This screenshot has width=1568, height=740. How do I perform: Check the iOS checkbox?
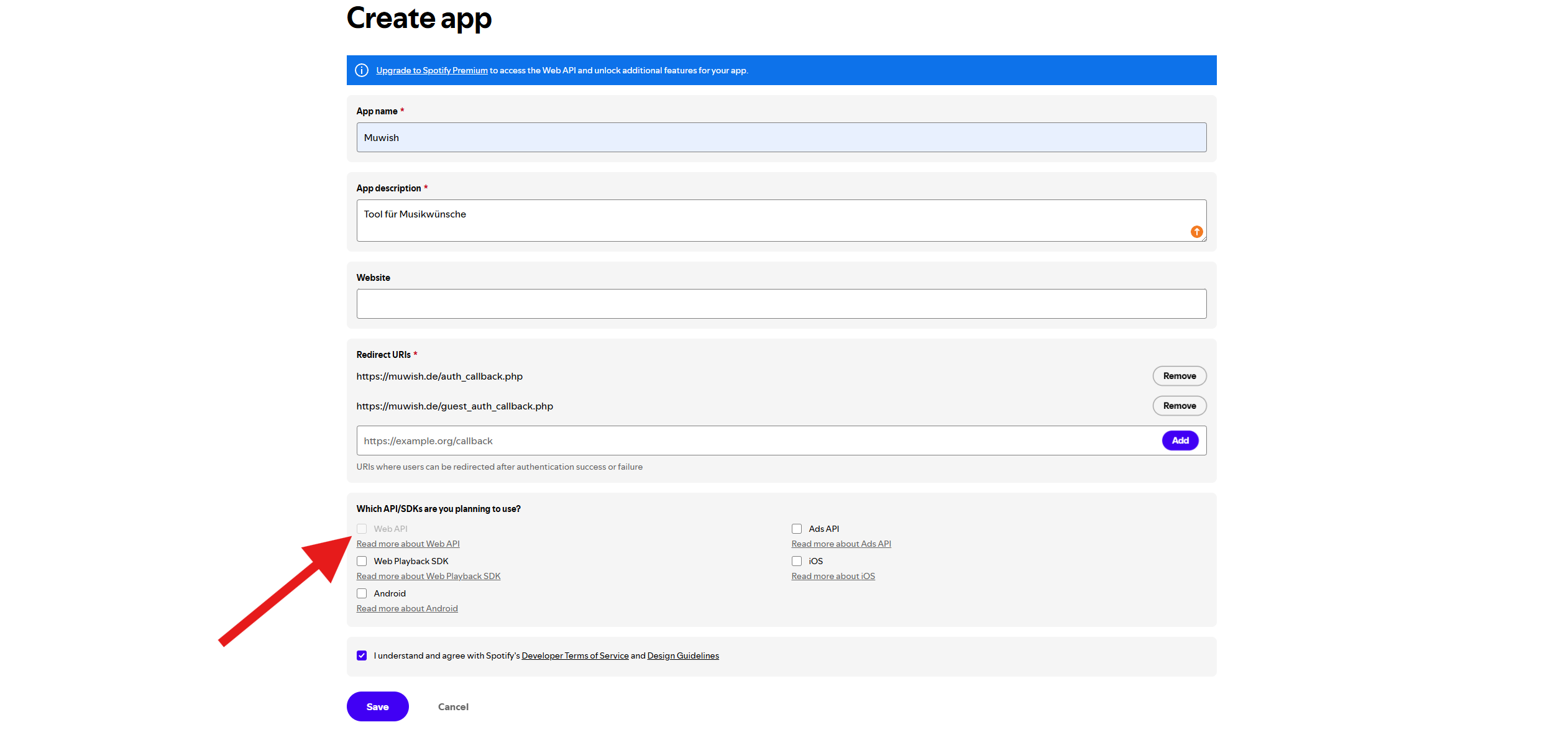[x=796, y=560]
